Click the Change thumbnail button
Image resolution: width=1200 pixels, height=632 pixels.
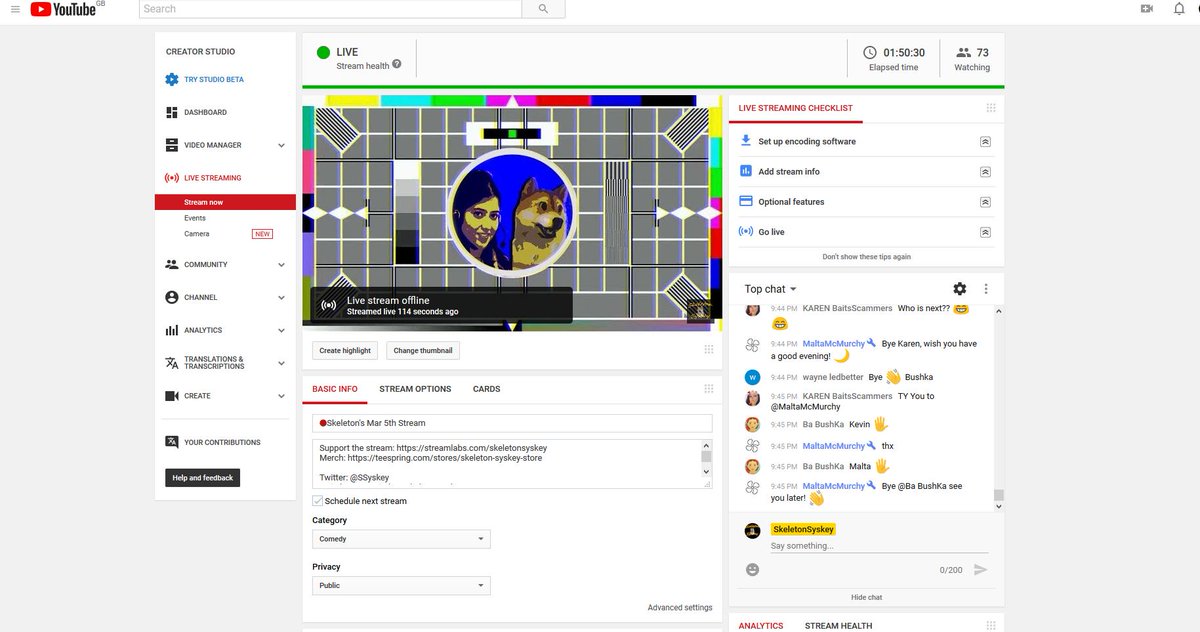423,351
